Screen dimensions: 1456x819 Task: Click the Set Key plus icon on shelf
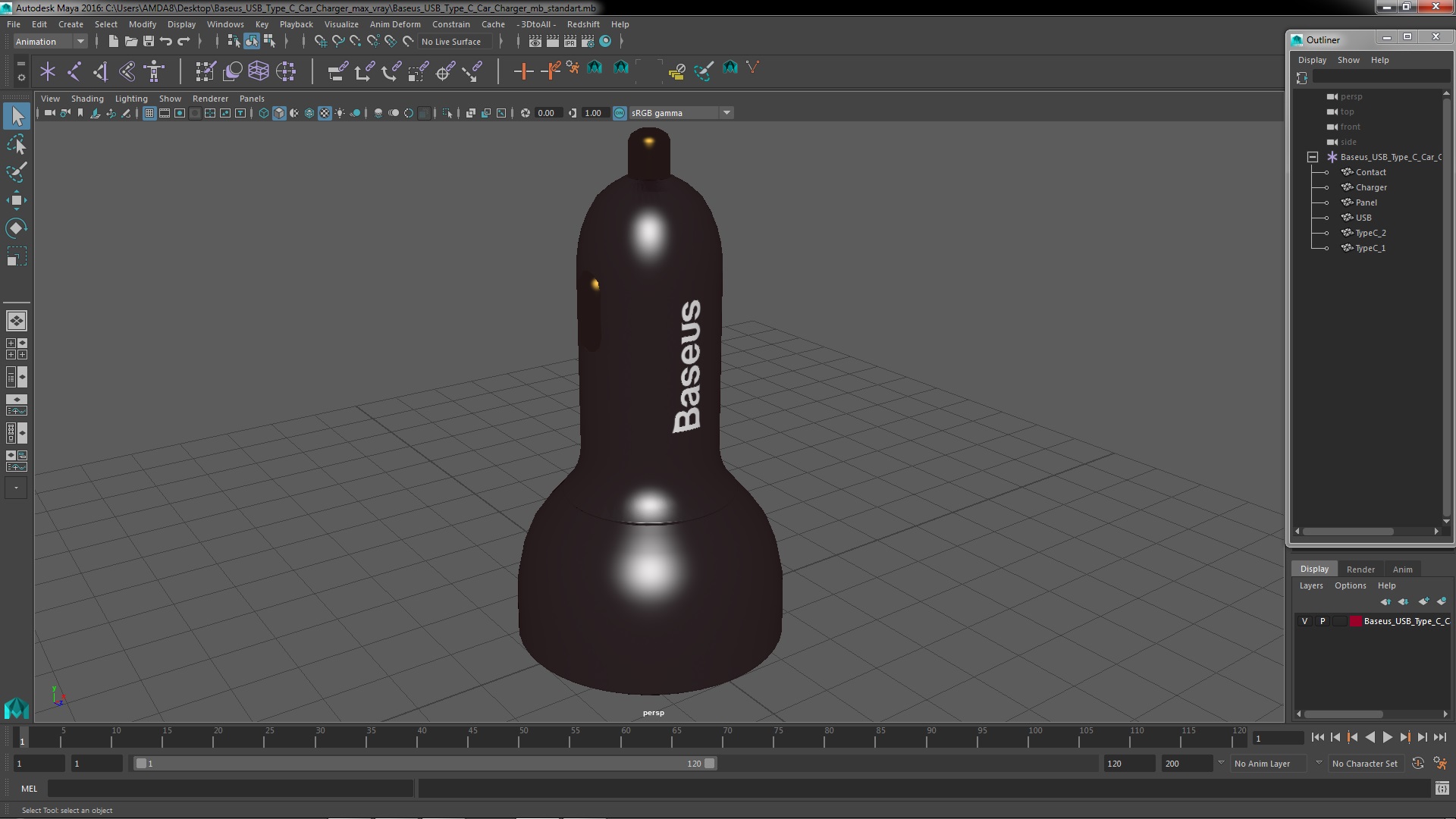[522, 71]
